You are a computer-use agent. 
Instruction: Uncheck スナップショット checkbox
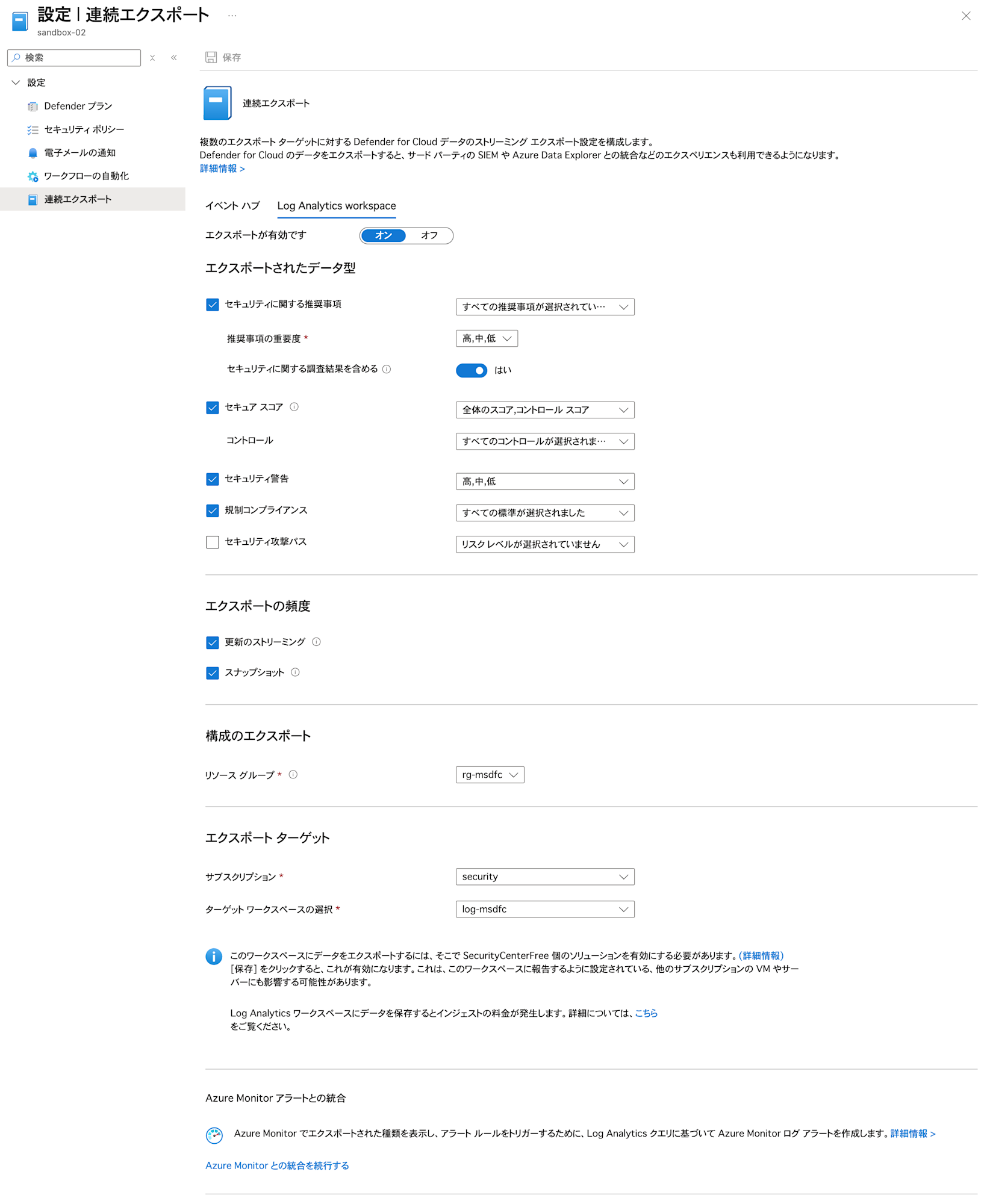coord(213,673)
